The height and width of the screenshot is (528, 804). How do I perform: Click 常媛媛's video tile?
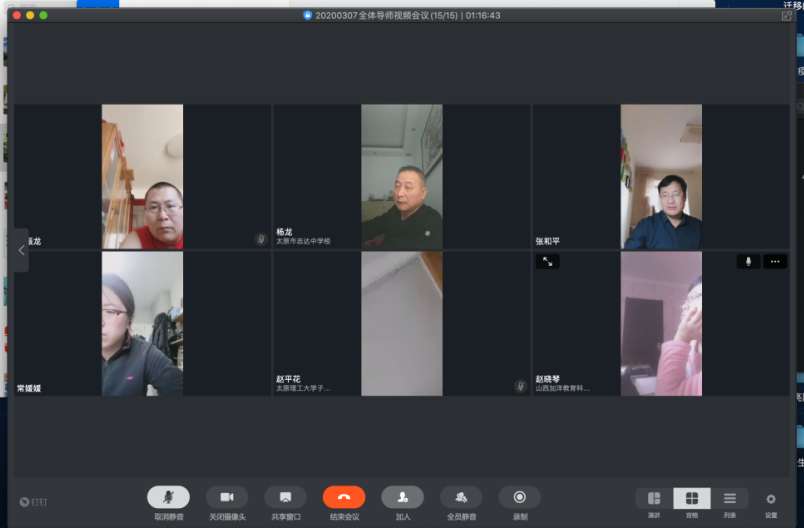[x=142, y=323]
